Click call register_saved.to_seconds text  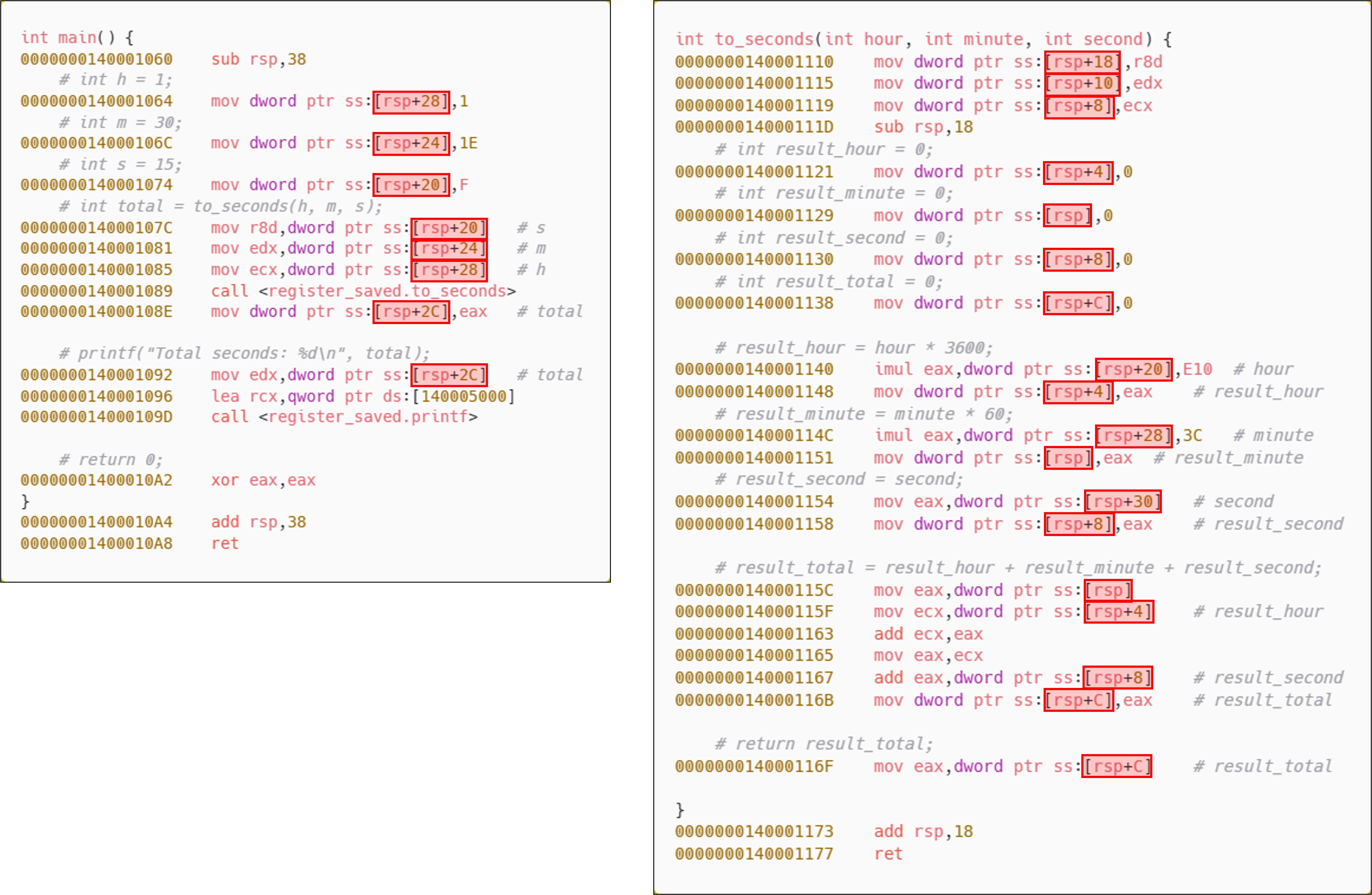[x=363, y=291]
